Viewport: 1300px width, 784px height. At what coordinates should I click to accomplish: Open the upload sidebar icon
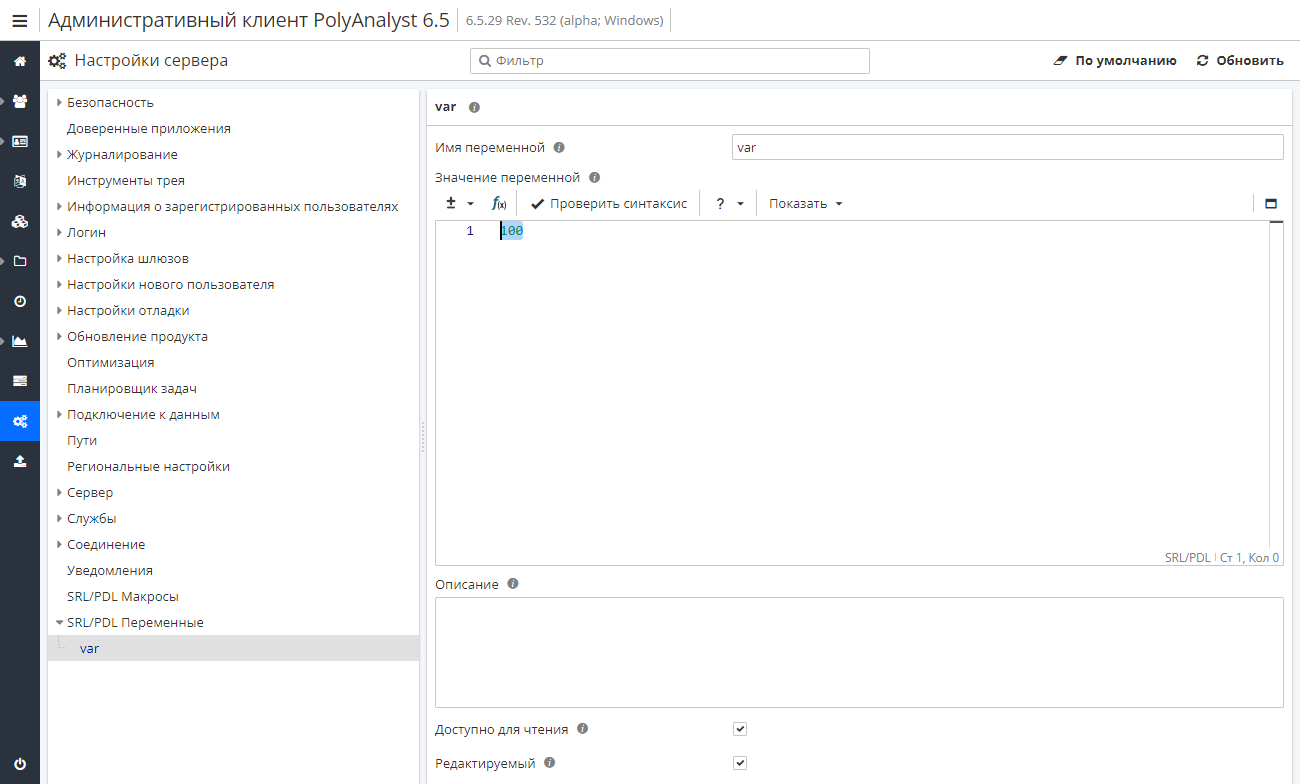pyautogui.click(x=19, y=461)
